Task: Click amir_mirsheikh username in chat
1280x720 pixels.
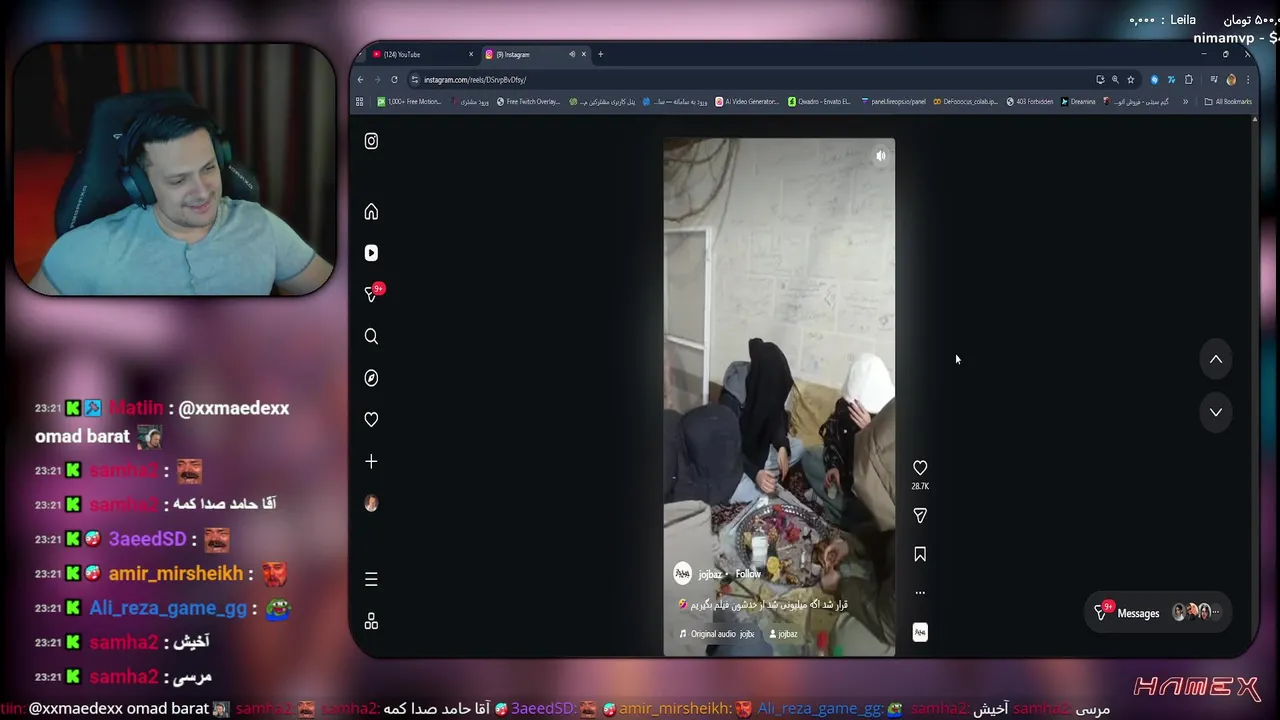Action: [176, 573]
